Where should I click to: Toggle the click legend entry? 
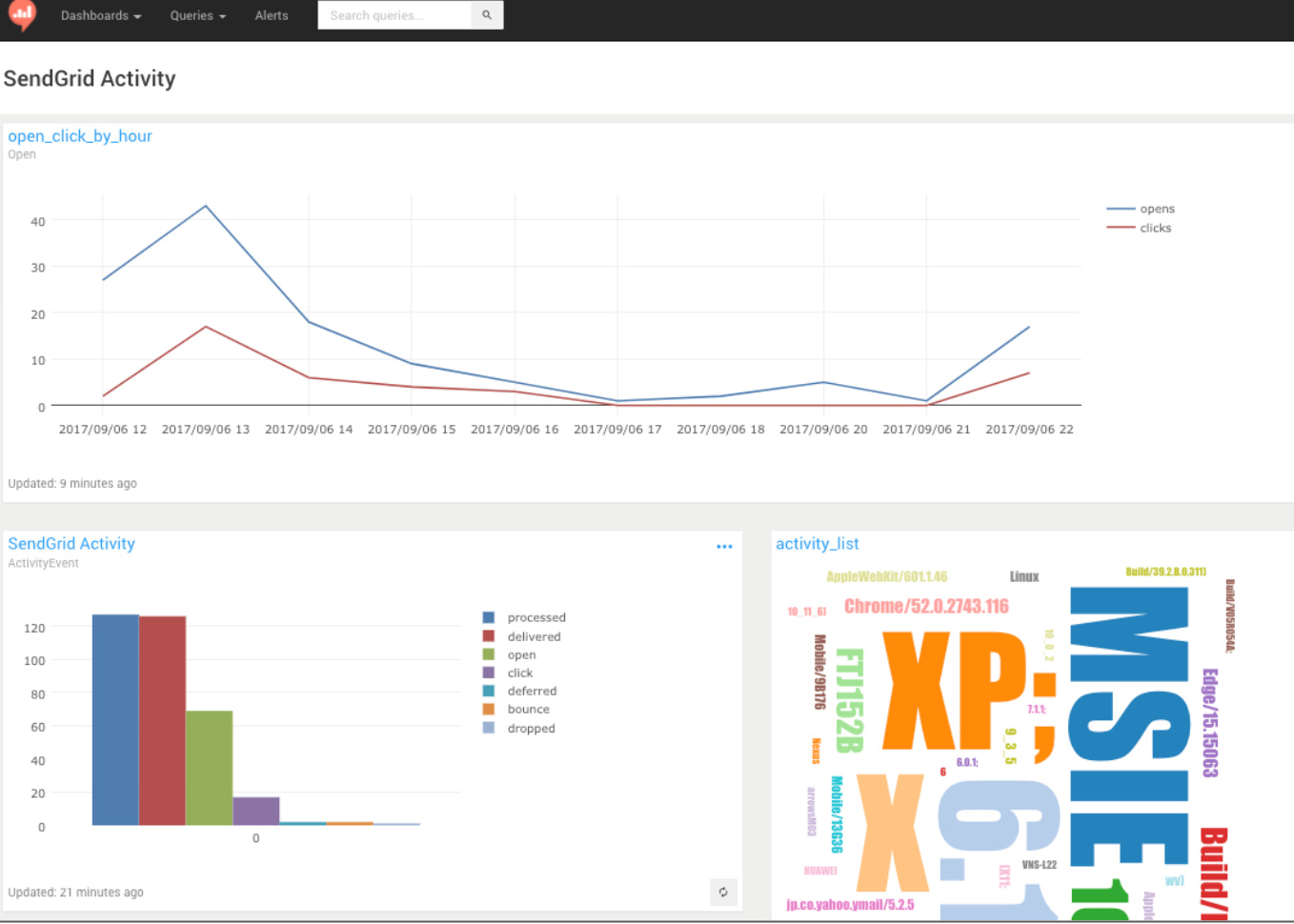pos(507,673)
